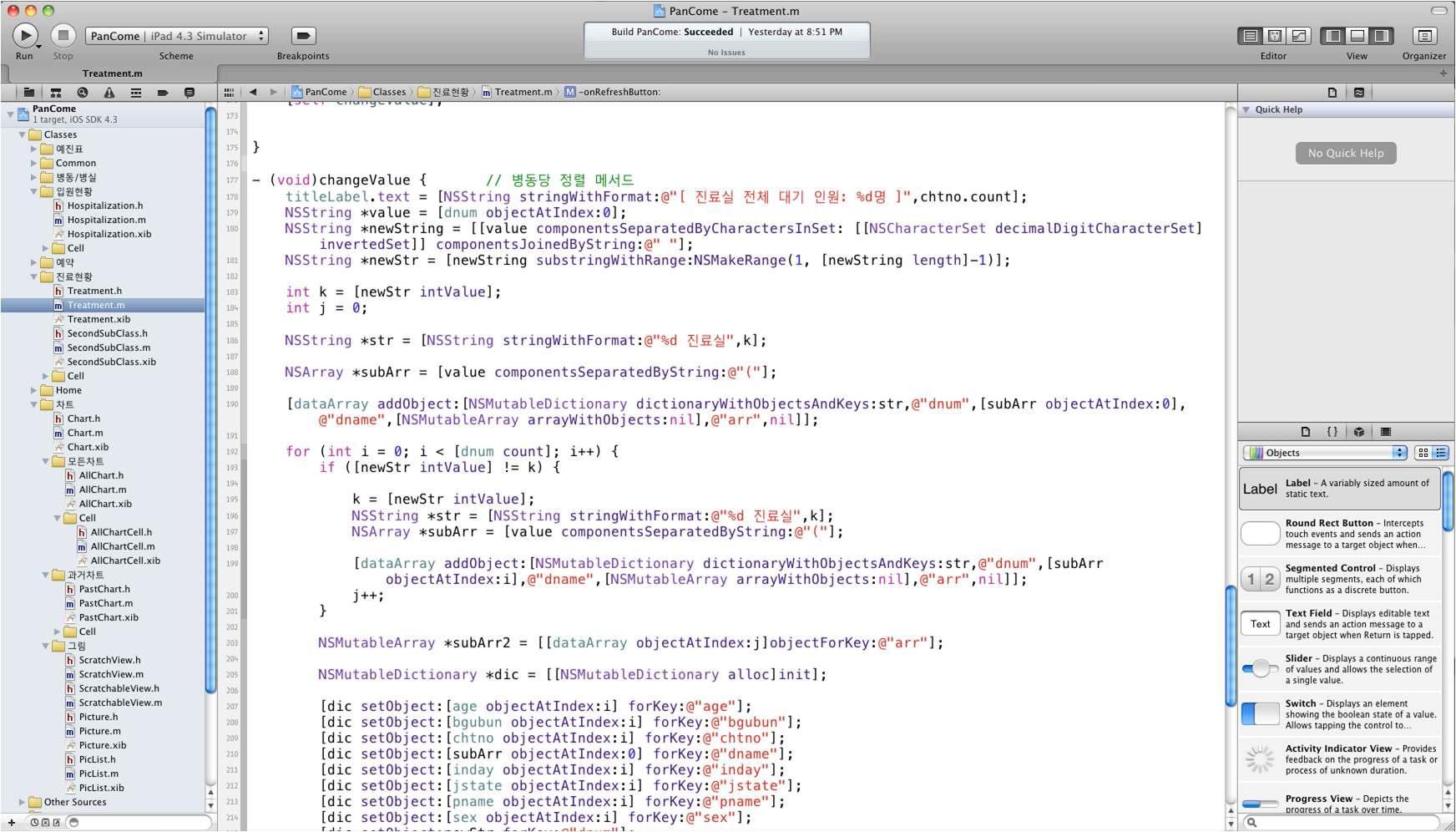
Task: Show the debug area view
Action: (1357, 36)
